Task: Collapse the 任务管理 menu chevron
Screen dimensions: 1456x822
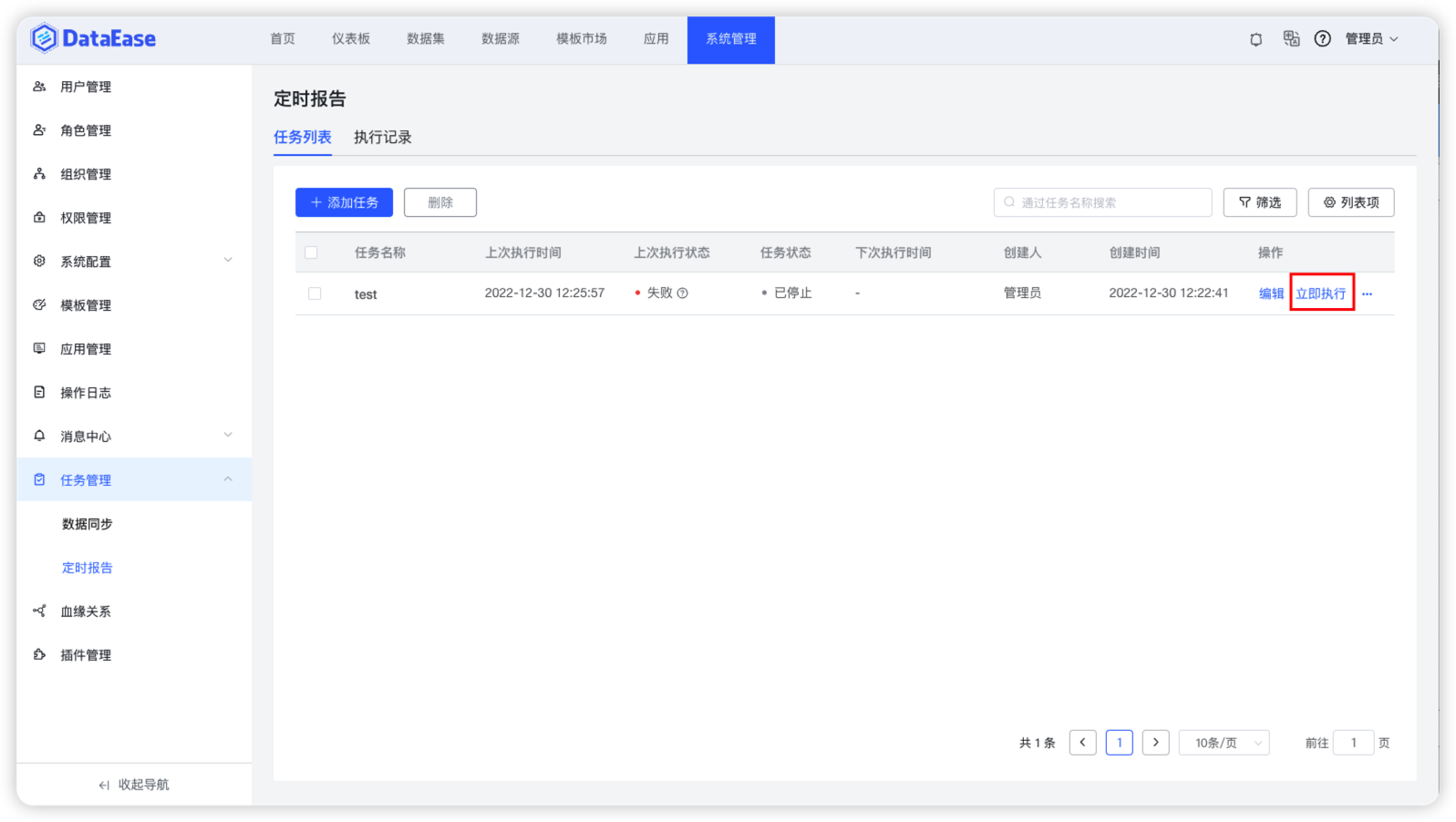Action: [x=228, y=479]
